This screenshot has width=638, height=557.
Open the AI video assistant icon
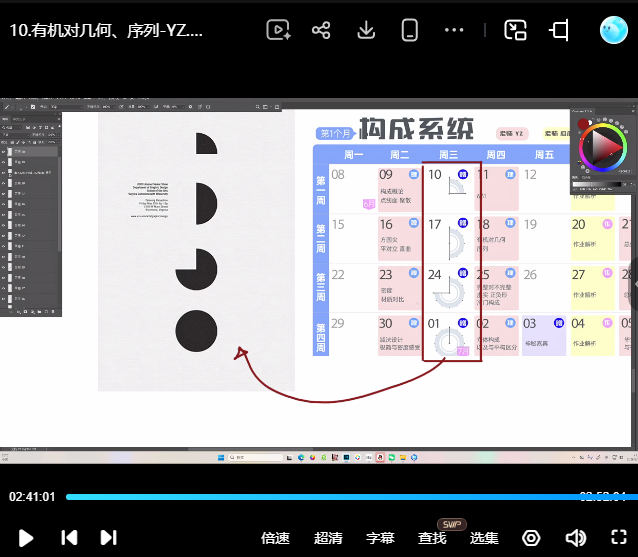278,30
